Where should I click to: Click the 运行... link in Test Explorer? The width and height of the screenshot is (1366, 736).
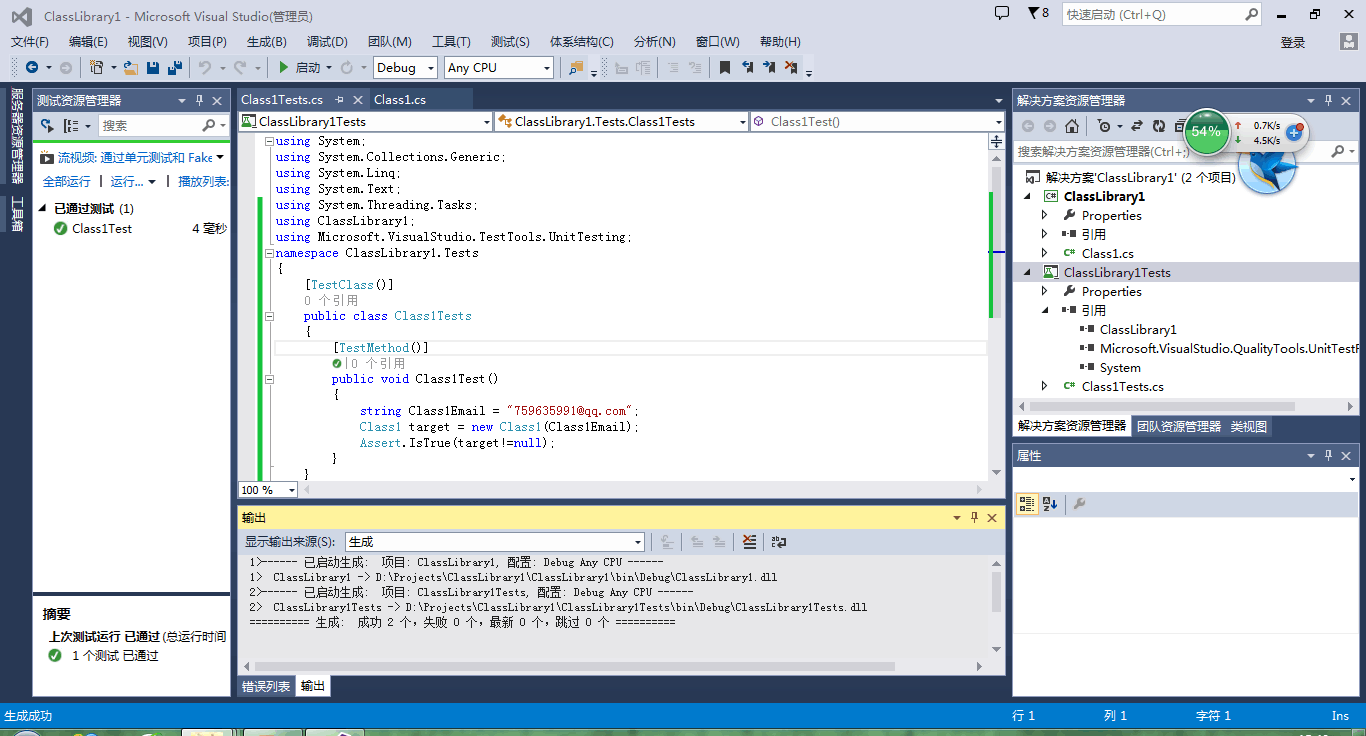[127, 181]
